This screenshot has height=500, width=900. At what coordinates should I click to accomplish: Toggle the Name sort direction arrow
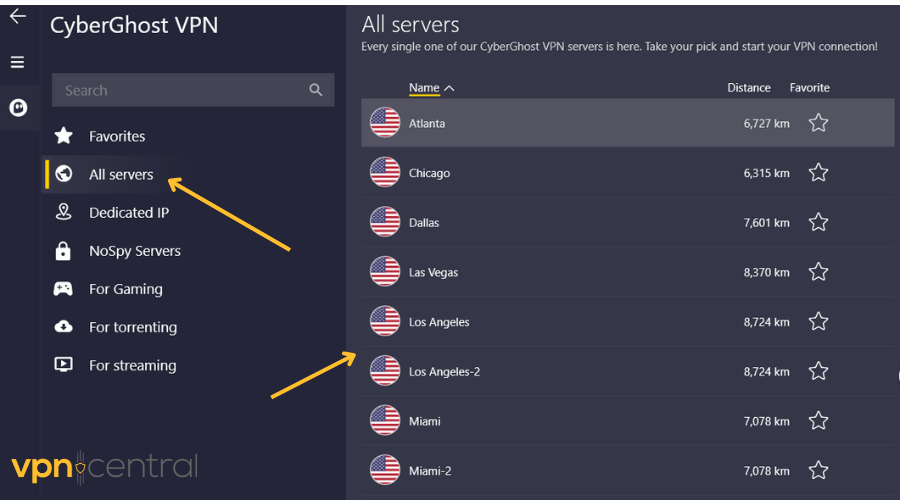click(449, 88)
